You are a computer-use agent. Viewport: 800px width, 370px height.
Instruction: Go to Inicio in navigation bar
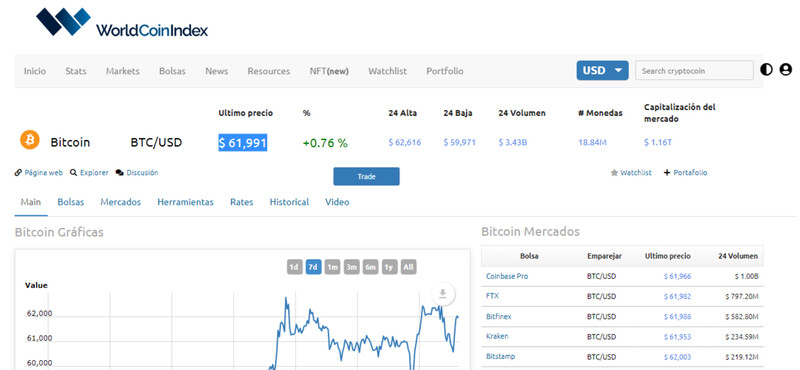(35, 71)
